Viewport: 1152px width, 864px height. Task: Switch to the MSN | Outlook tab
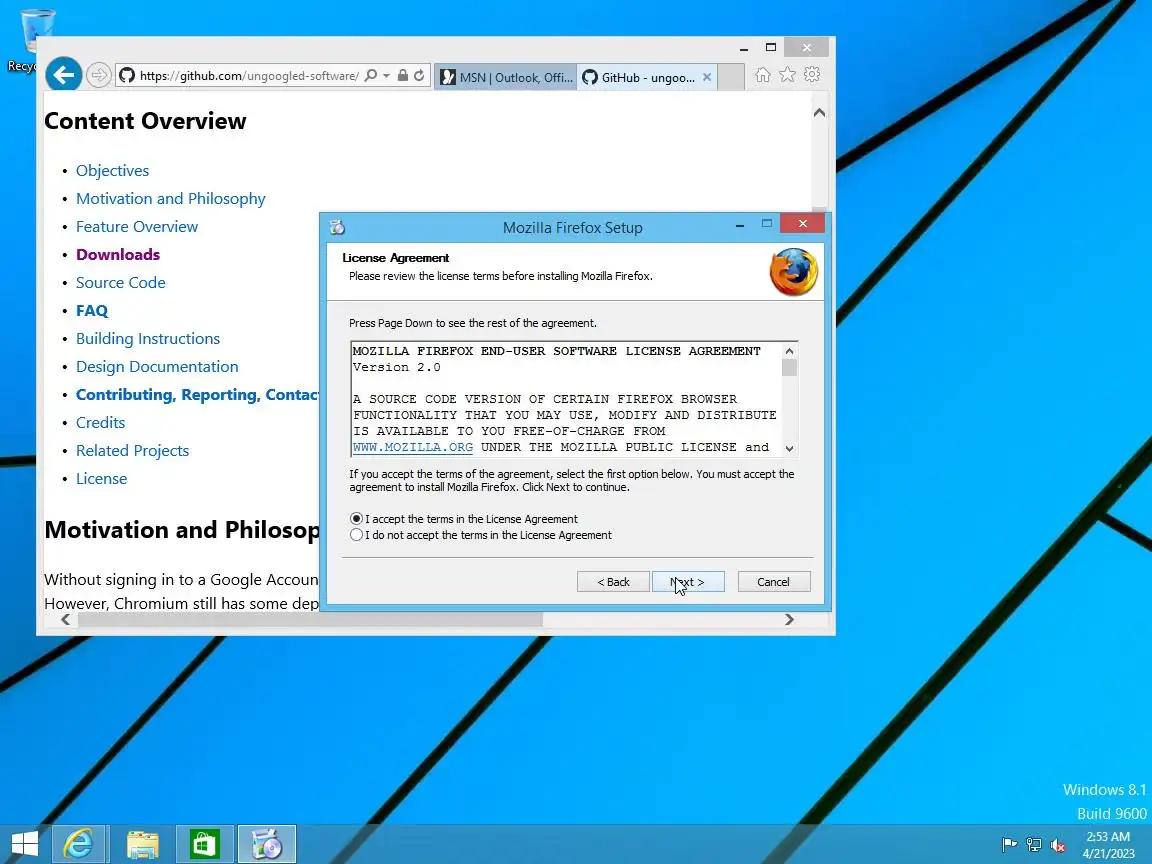click(x=507, y=77)
